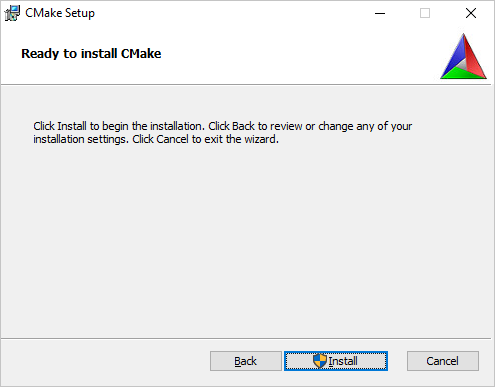Click the CMake Setup title text
Viewport: 495px width, 387px height.
60,13
